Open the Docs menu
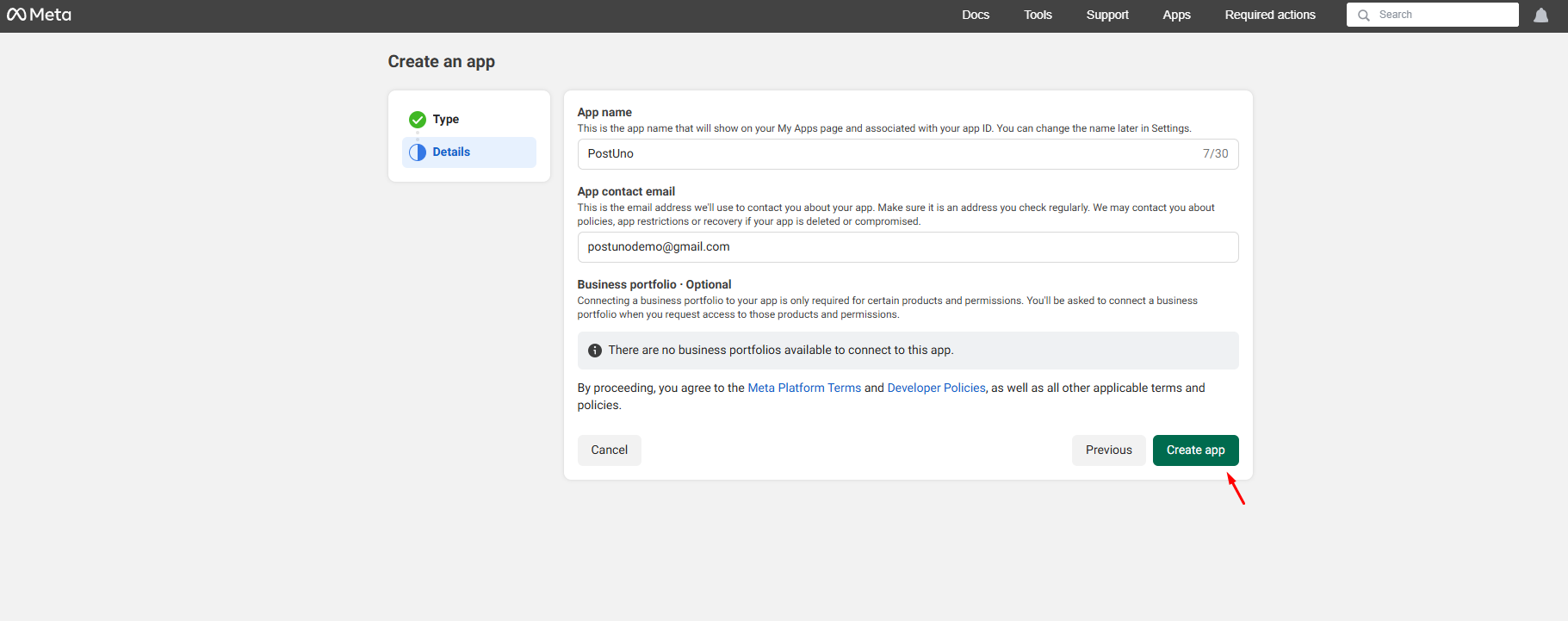The height and width of the screenshot is (621, 1568). coord(975,15)
